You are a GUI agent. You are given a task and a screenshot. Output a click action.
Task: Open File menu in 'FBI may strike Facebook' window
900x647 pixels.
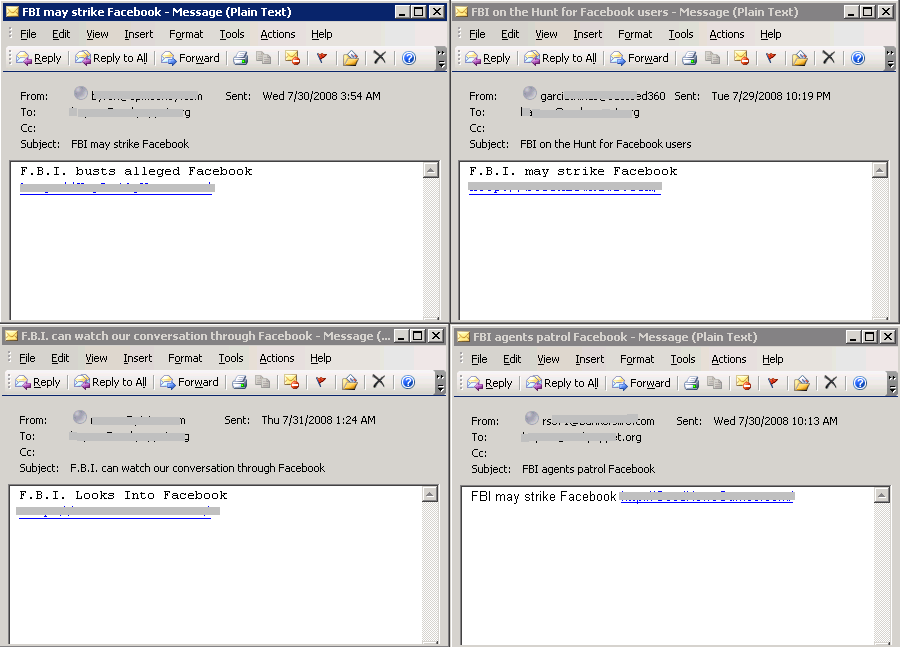pyautogui.click(x=28, y=34)
